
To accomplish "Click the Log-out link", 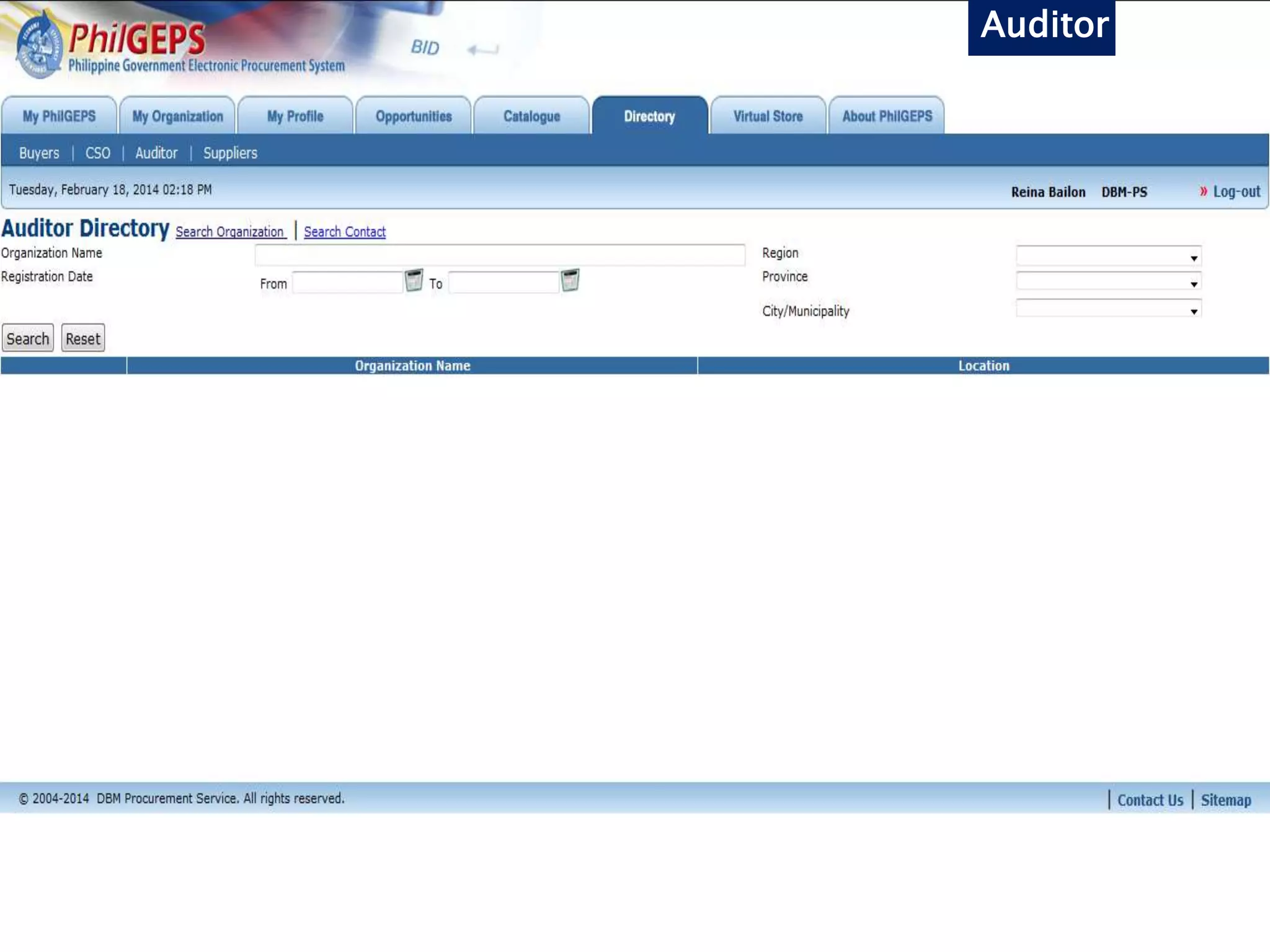I will (x=1236, y=192).
